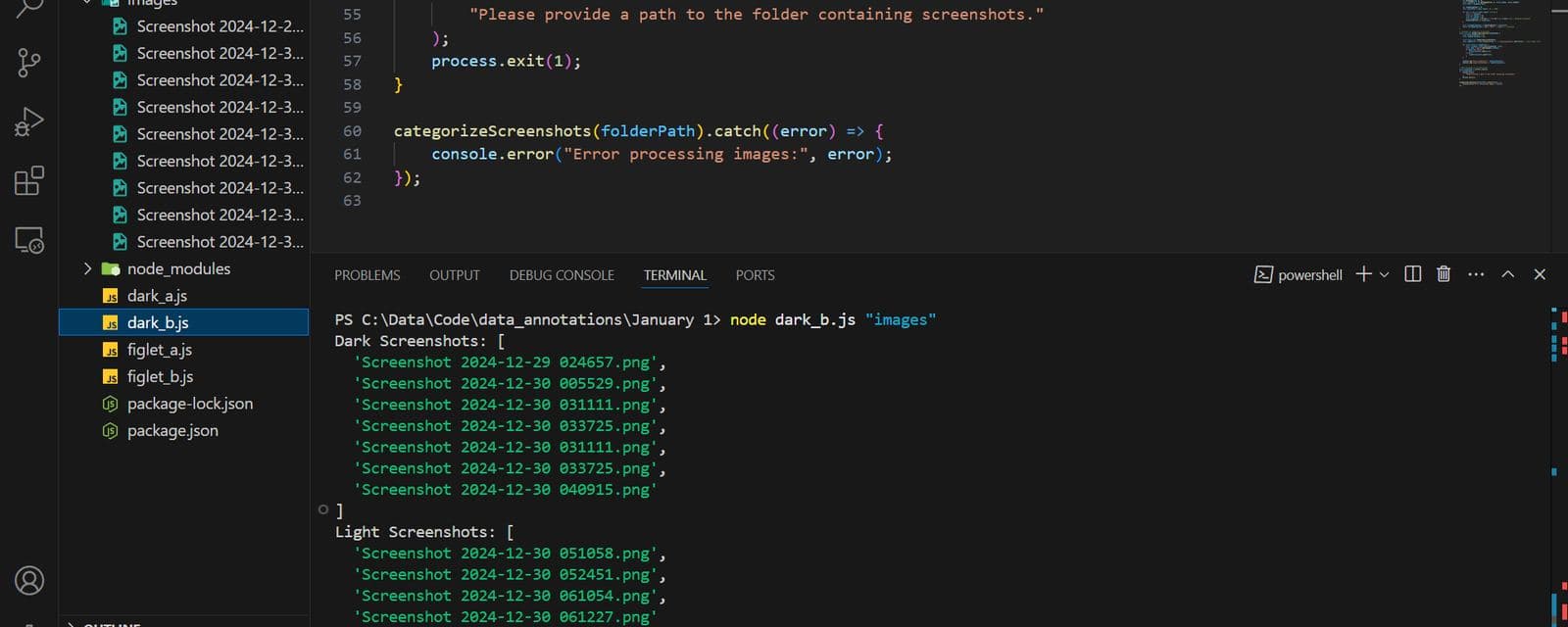Switch to the PORTS tab
Screen dimensions: 1568x627
click(x=756, y=275)
